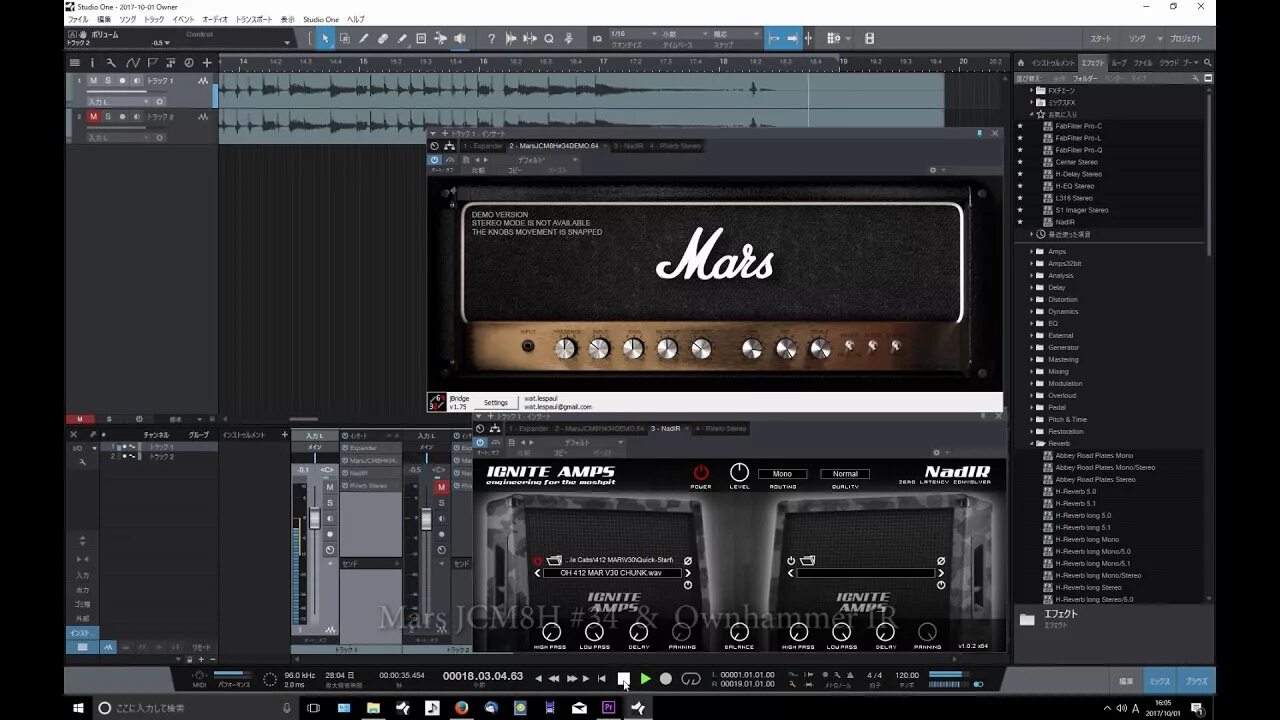The width and height of the screenshot is (1280, 720).
Task: Click the record button in transport
Action: coord(666,678)
